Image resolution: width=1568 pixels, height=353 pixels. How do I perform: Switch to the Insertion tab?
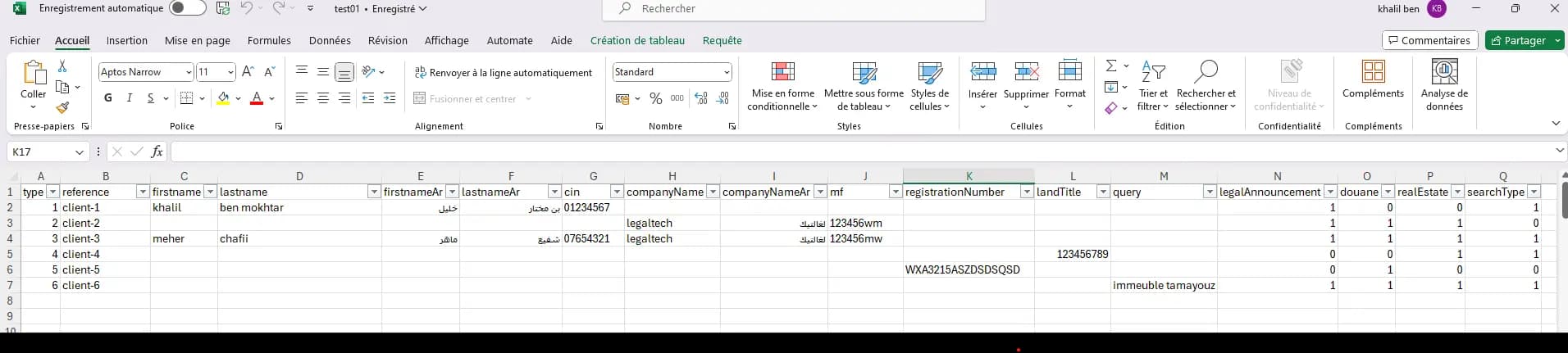click(x=127, y=40)
